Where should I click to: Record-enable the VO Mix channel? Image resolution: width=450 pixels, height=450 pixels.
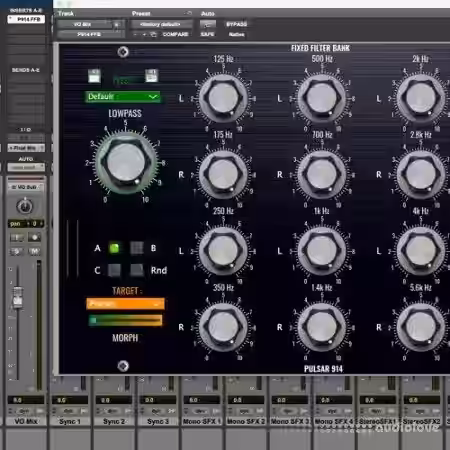(x=34, y=237)
